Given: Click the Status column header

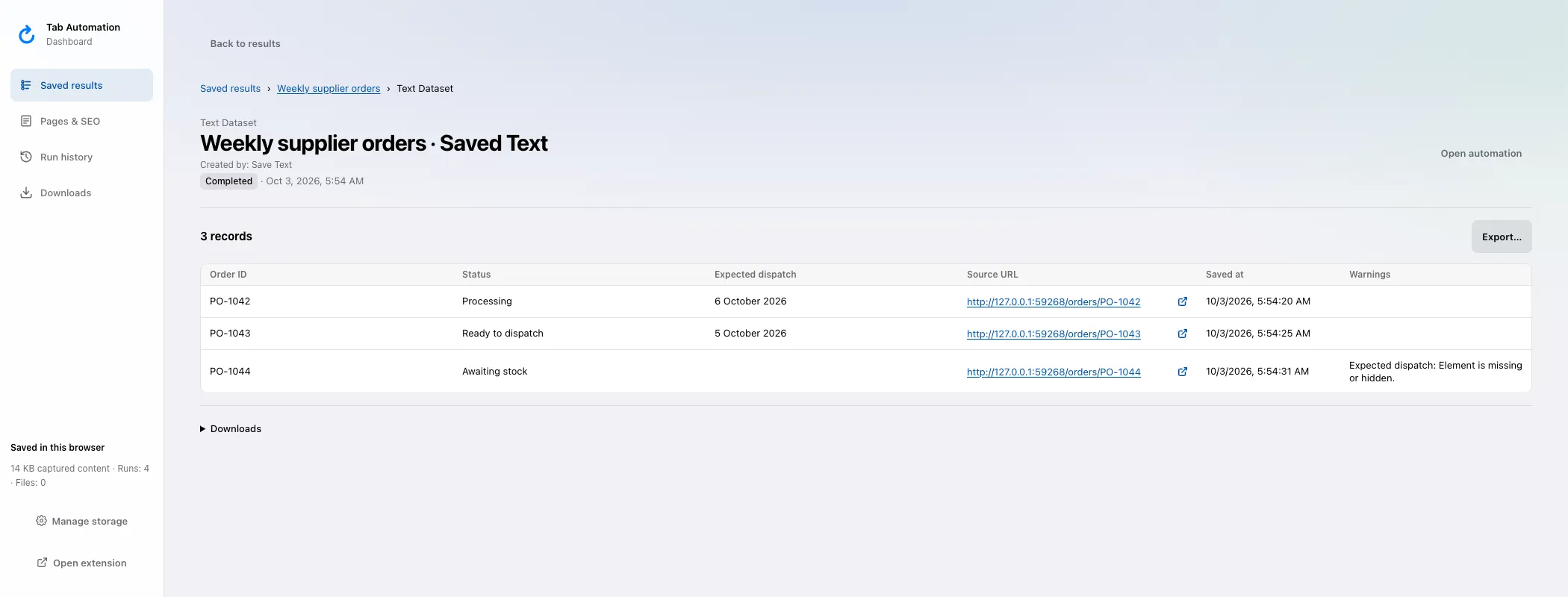Looking at the screenshot, I should [x=476, y=275].
